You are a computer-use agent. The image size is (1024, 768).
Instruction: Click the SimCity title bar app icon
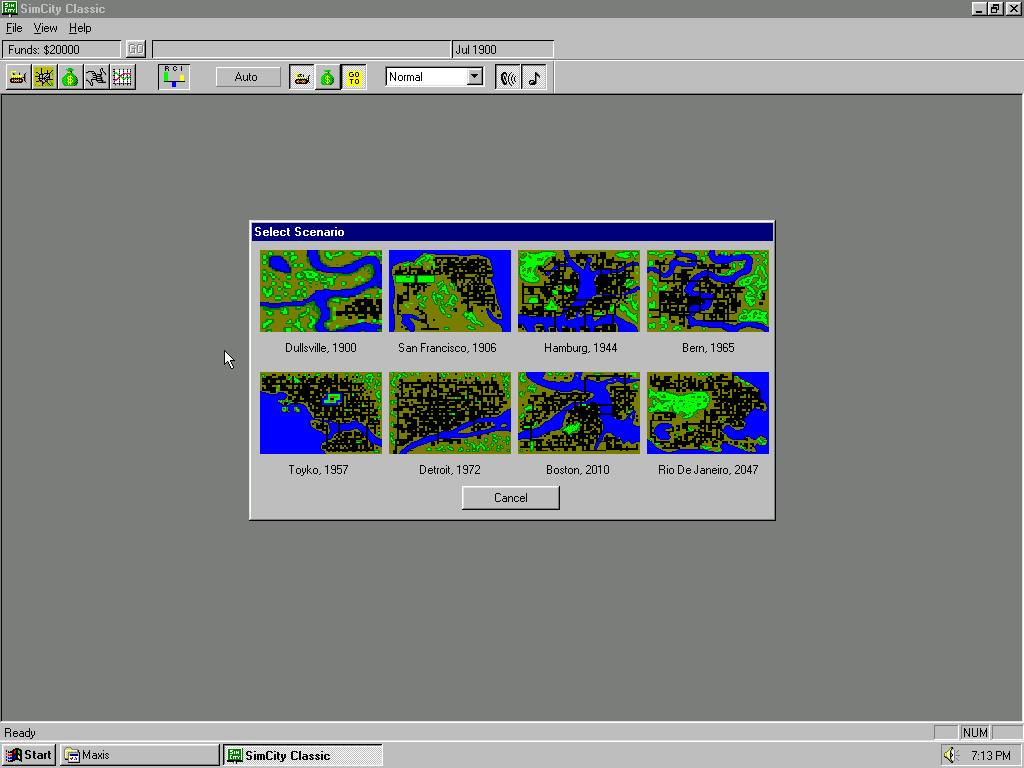tap(9, 8)
